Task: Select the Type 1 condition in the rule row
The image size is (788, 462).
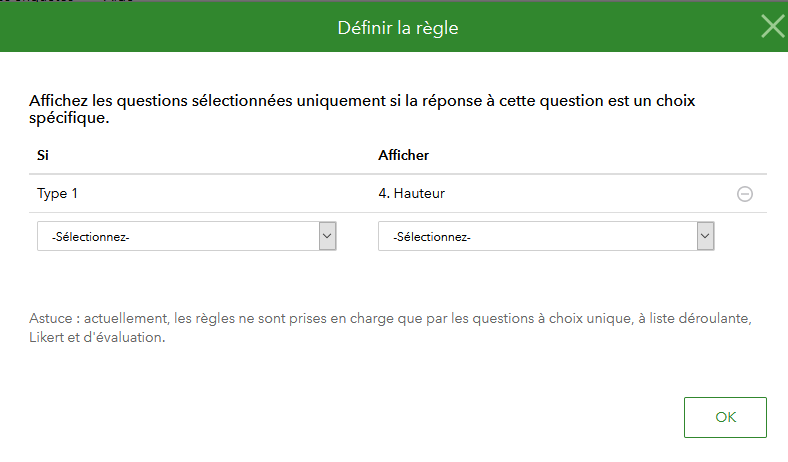Action: point(57,194)
